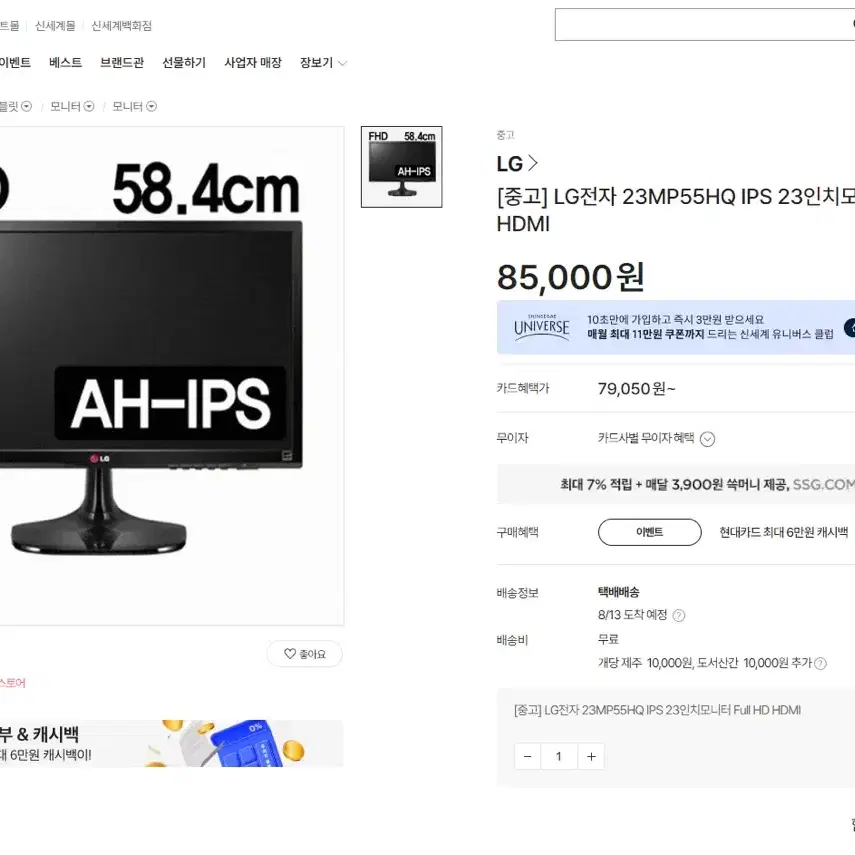Click the 택배배송 delivery text
The width and height of the screenshot is (855, 855).
(x=618, y=592)
